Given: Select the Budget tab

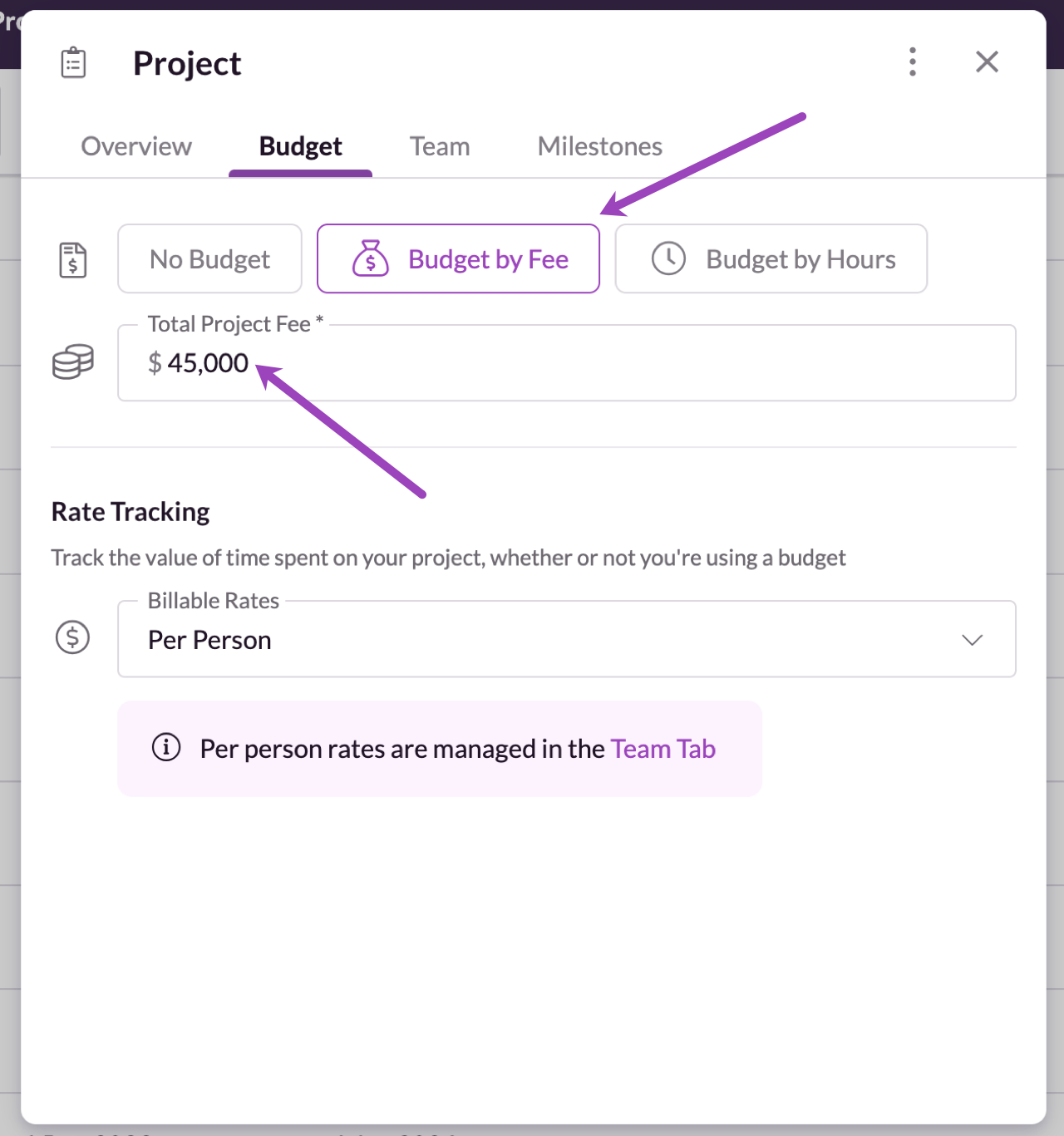Looking at the screenshot, I should (x=300, y=146).
